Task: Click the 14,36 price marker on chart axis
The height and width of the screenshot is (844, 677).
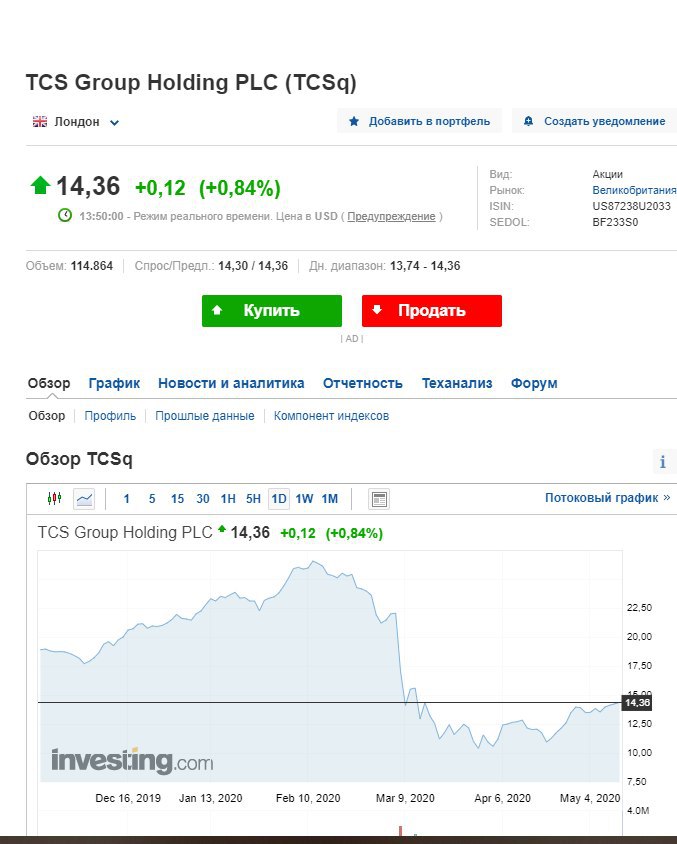Action: (x=637, y=702)
